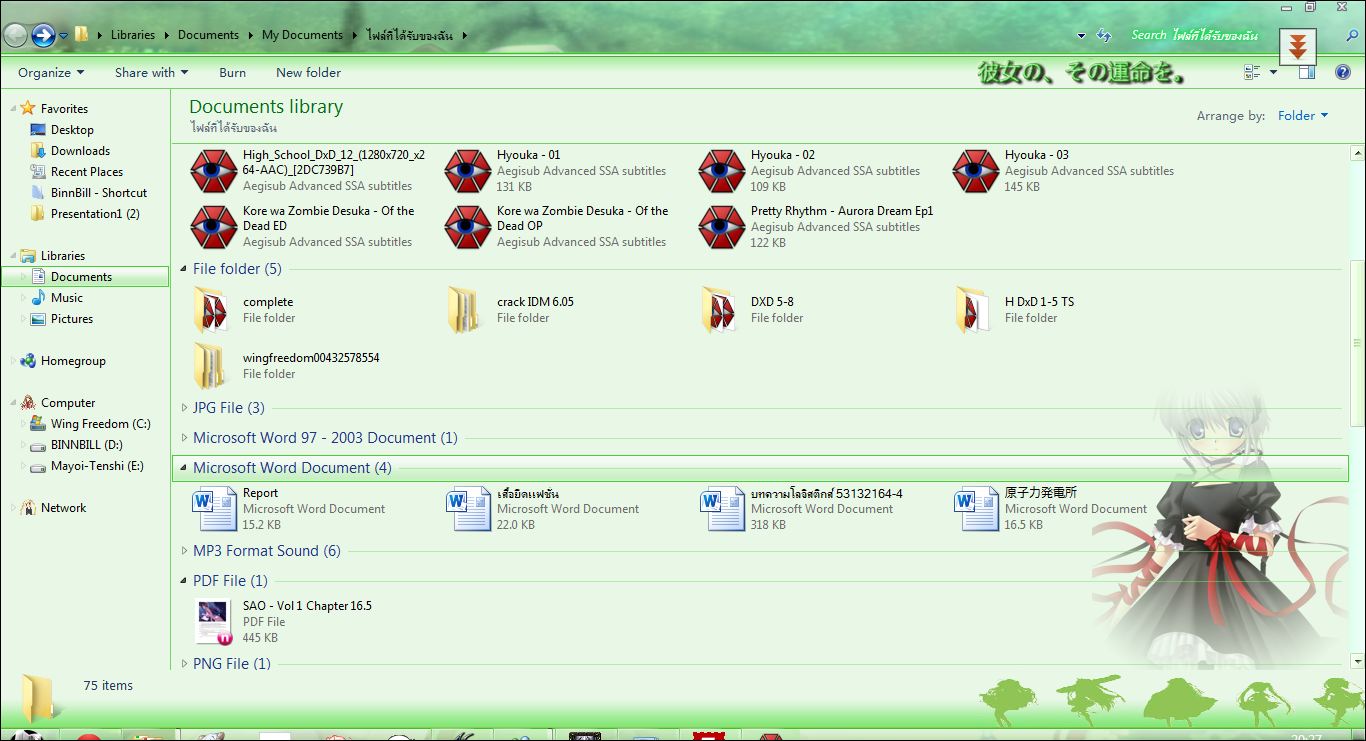Collapse the Computer tree arrow
The width and height of the screenshot is (1366, 741).
(12, 403)
